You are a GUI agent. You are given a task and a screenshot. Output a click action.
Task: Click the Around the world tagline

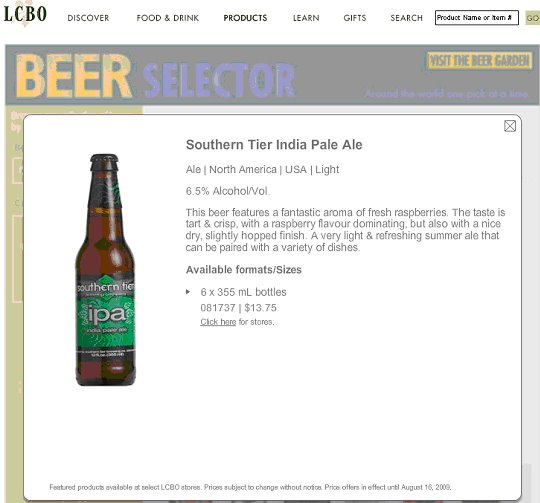tap(446, 94)
